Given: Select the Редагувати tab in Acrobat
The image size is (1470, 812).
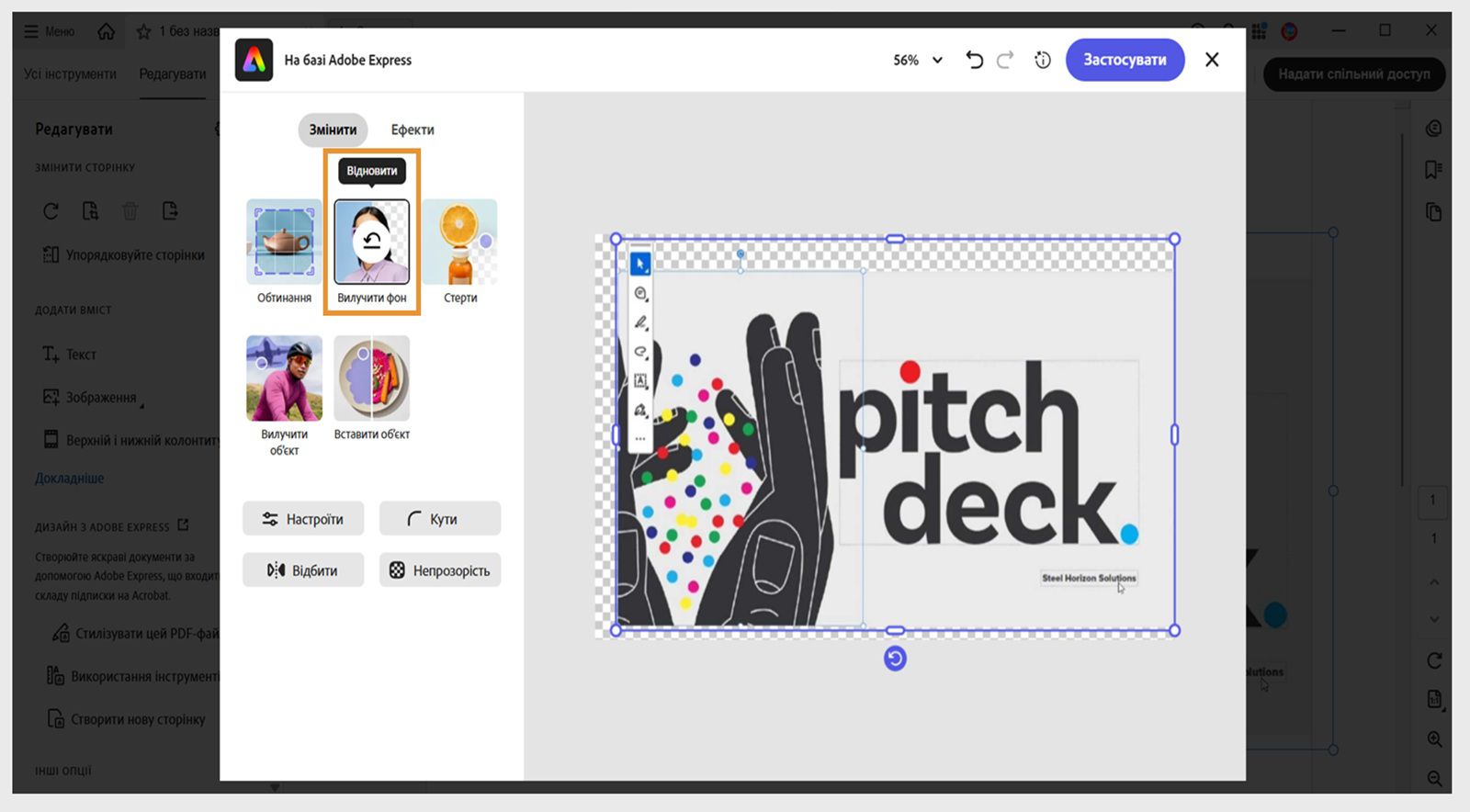Looking at the screenshot, I should [x=173, y=73].
